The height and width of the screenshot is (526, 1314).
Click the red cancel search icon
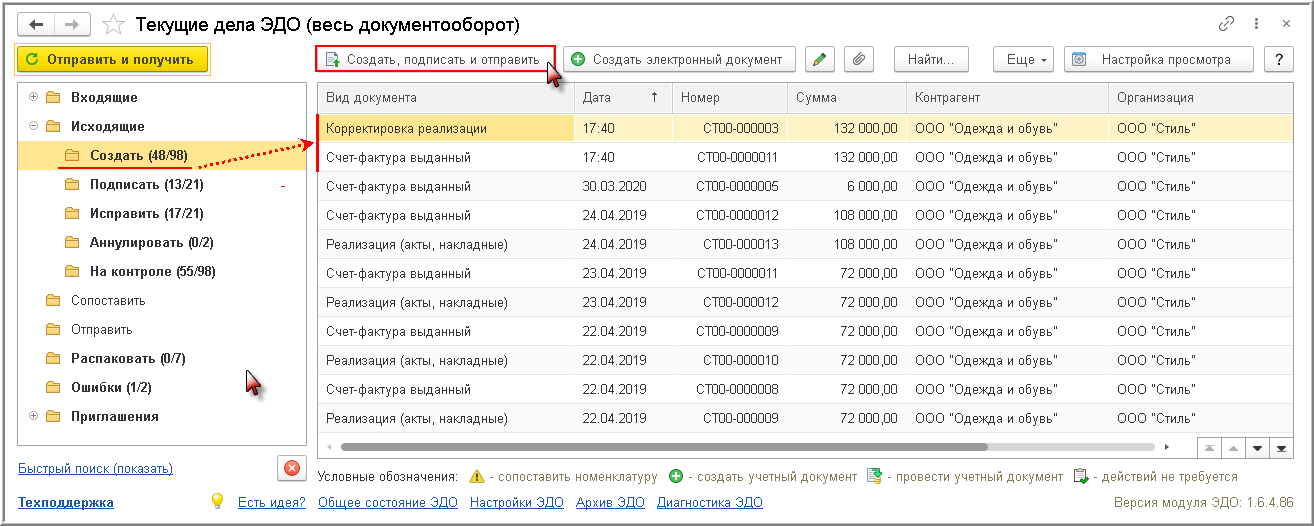[x=291, y=468]
